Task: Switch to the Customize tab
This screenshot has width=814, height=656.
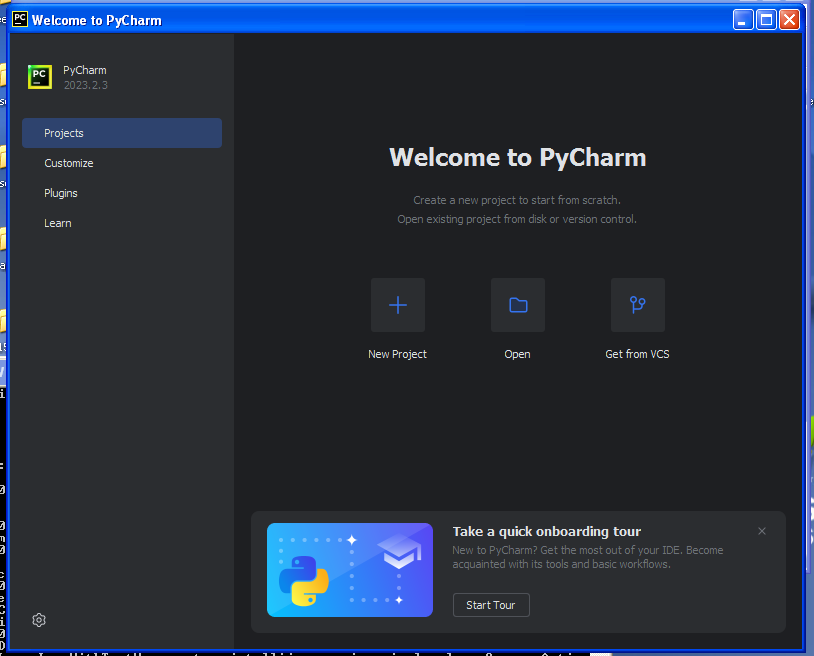Action: tap(122, 163)
